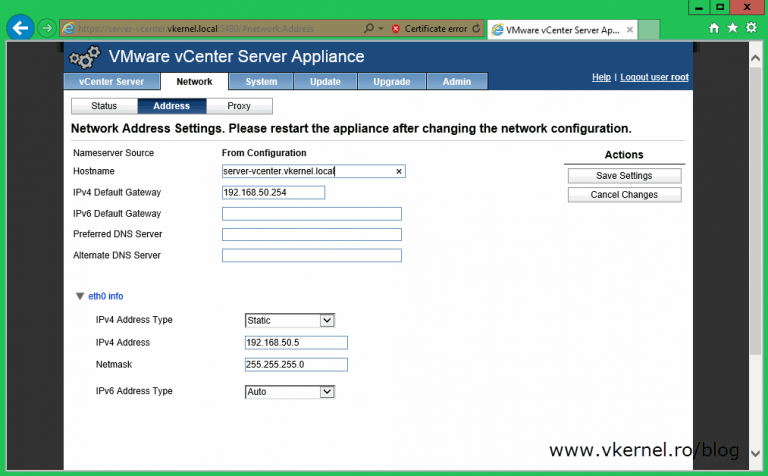768x476 pixels.
Task: Click the vCenter gears logo
Action: [x=85, y=57]
